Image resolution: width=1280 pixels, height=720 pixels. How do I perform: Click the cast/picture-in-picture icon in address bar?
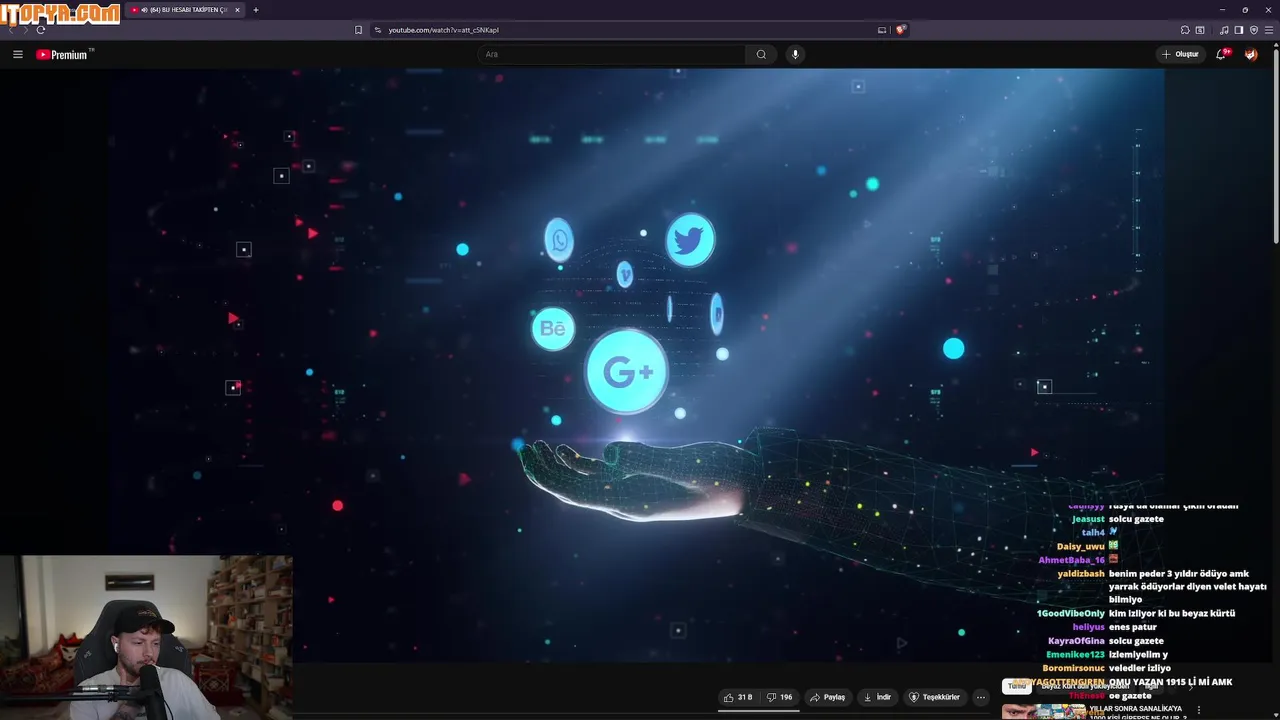882,30
